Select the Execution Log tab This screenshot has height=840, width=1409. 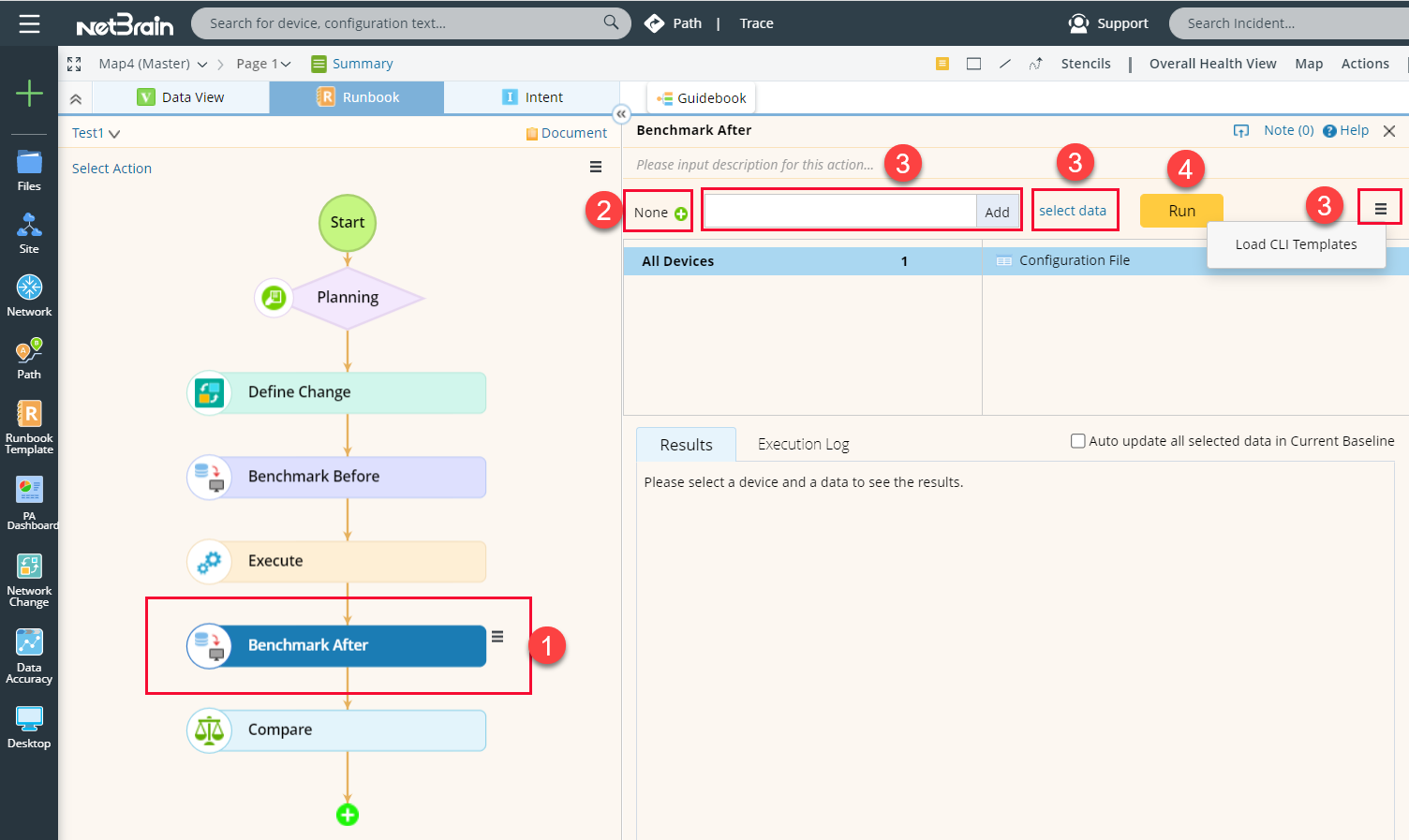(804, 444)
